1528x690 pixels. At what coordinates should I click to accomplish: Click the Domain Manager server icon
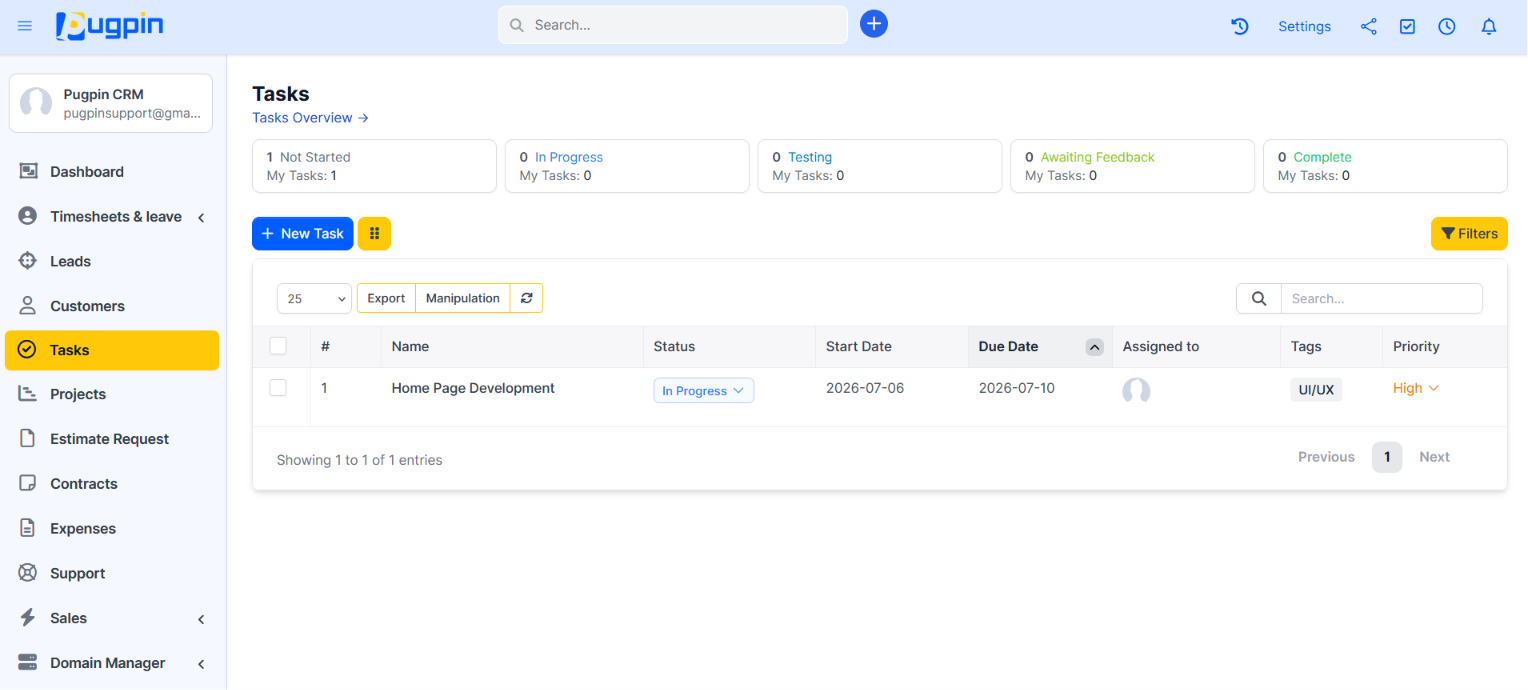[28, 663]
